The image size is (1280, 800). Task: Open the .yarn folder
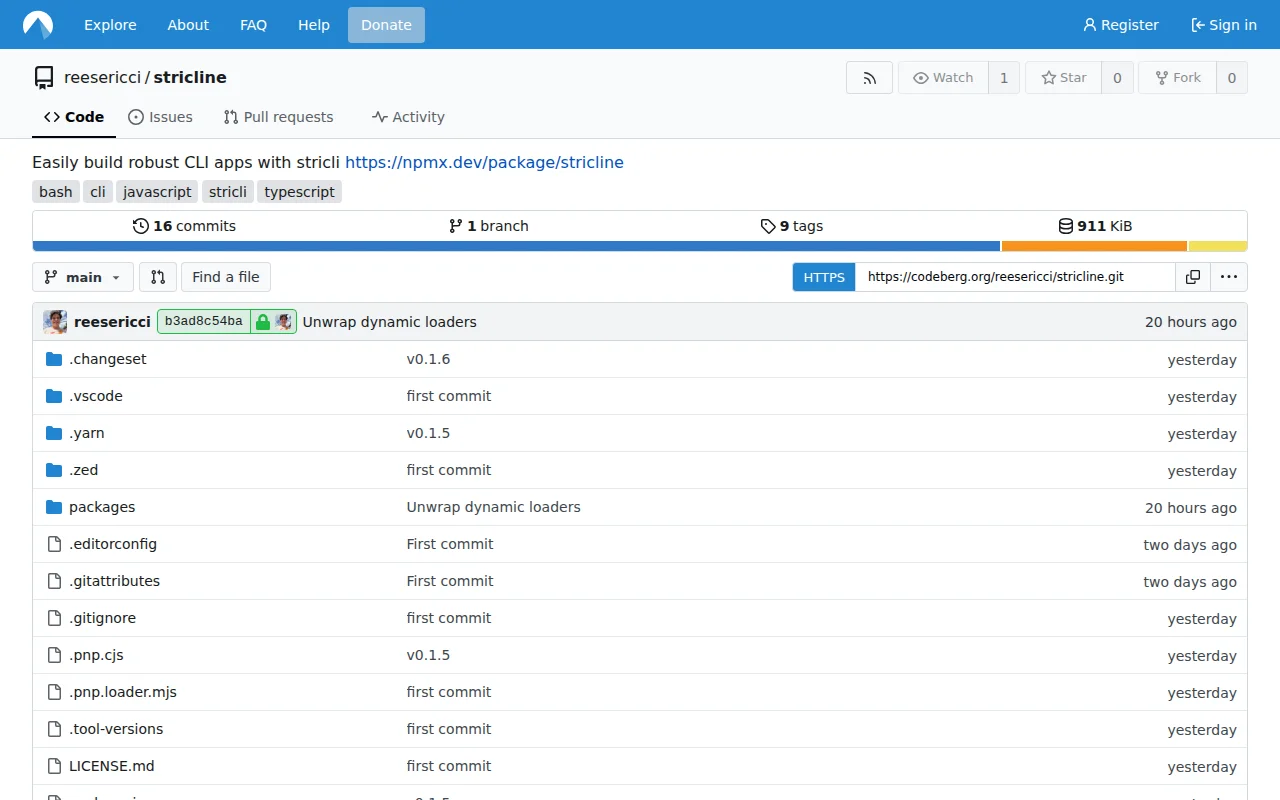pyautogui.click(x=87, y=433)
